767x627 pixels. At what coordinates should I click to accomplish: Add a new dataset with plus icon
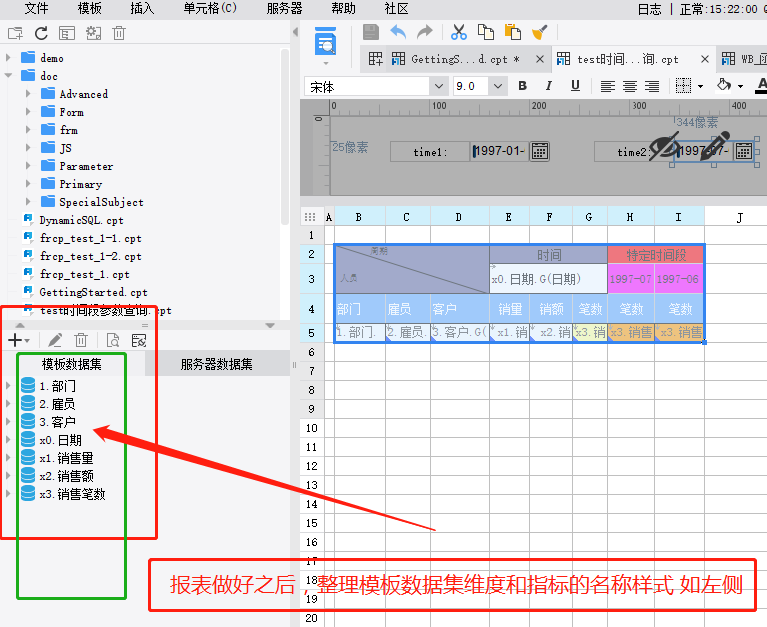(x=15, y=340)
